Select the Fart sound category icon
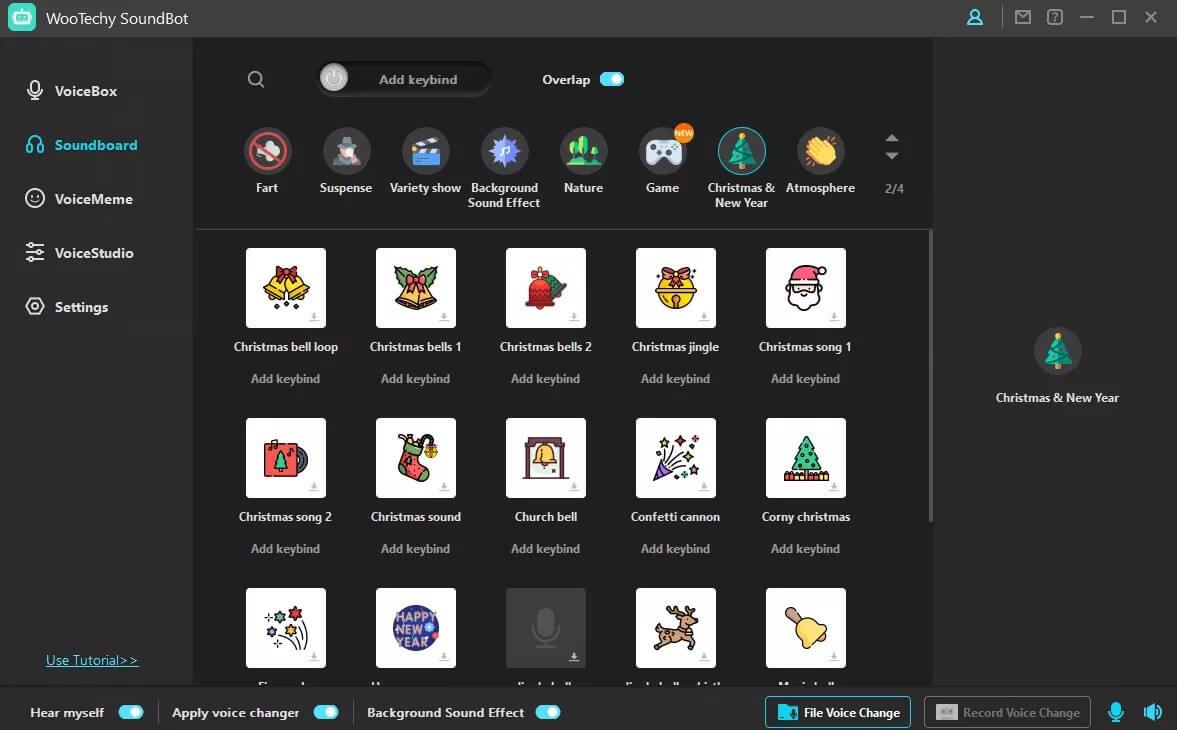Image resolution: width=1177 pixels, height=730 pixels. point(267,152)
